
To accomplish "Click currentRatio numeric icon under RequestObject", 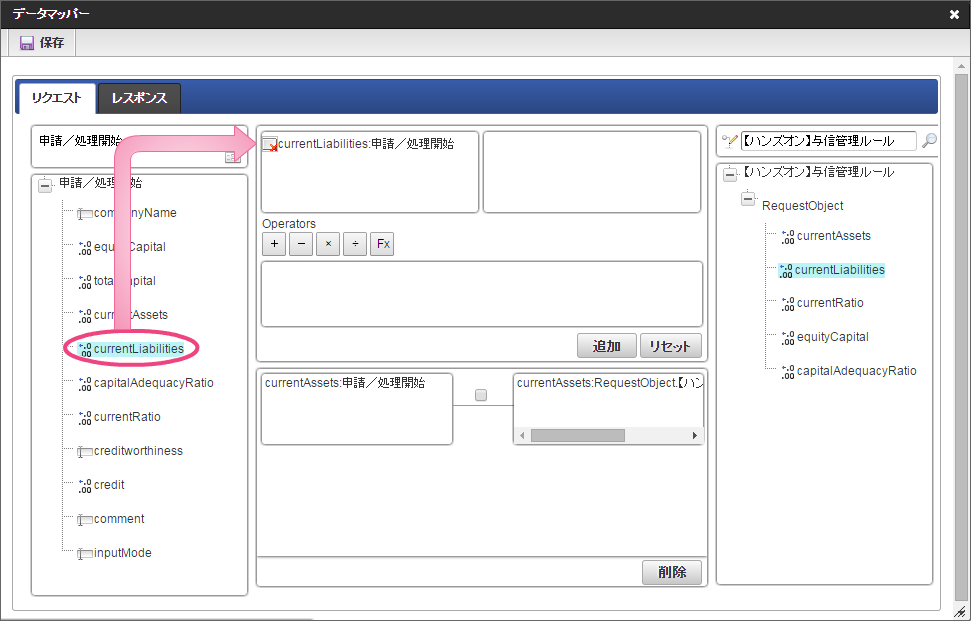I will pos(788,303).
